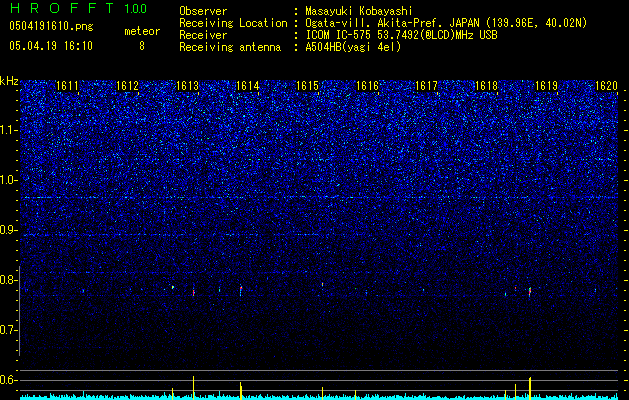Click the ICOM IC-575 receiver text
Image resolution: width=629 pixels, height=400 pixels.
[x=401, y=35]
